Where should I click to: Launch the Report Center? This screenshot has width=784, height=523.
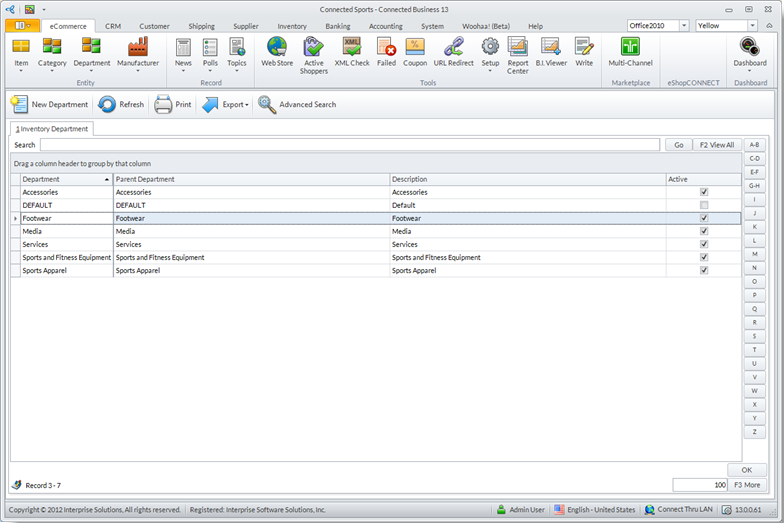(517, 54)
